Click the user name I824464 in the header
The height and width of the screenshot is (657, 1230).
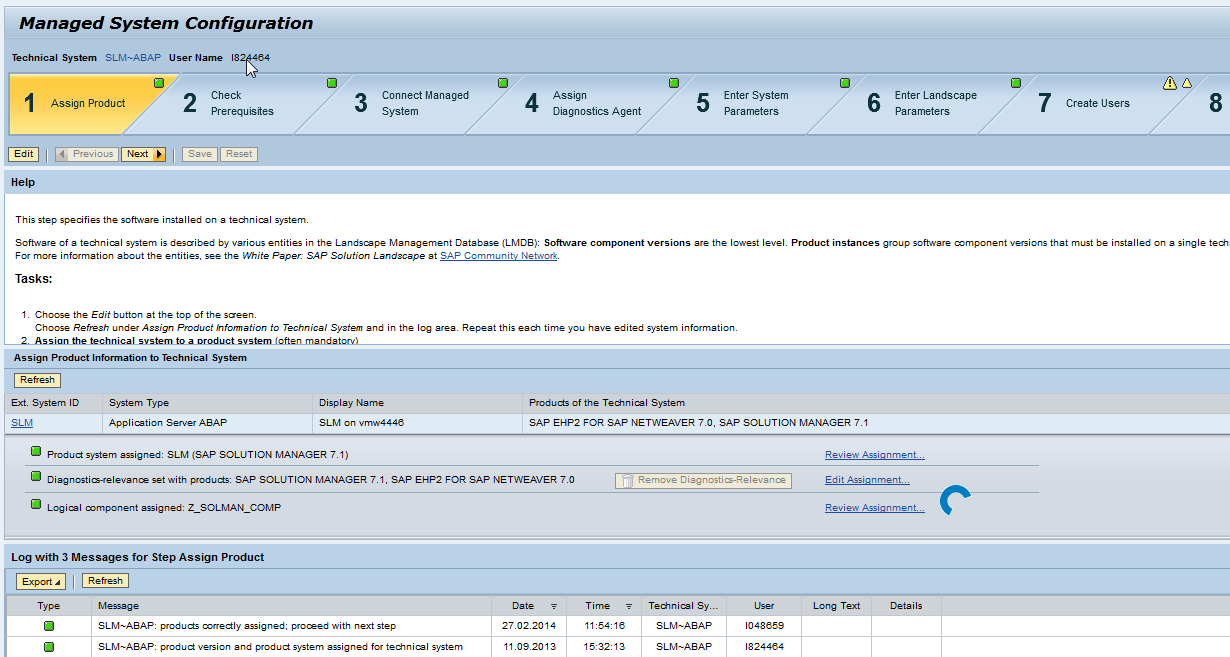coord(250,58)
